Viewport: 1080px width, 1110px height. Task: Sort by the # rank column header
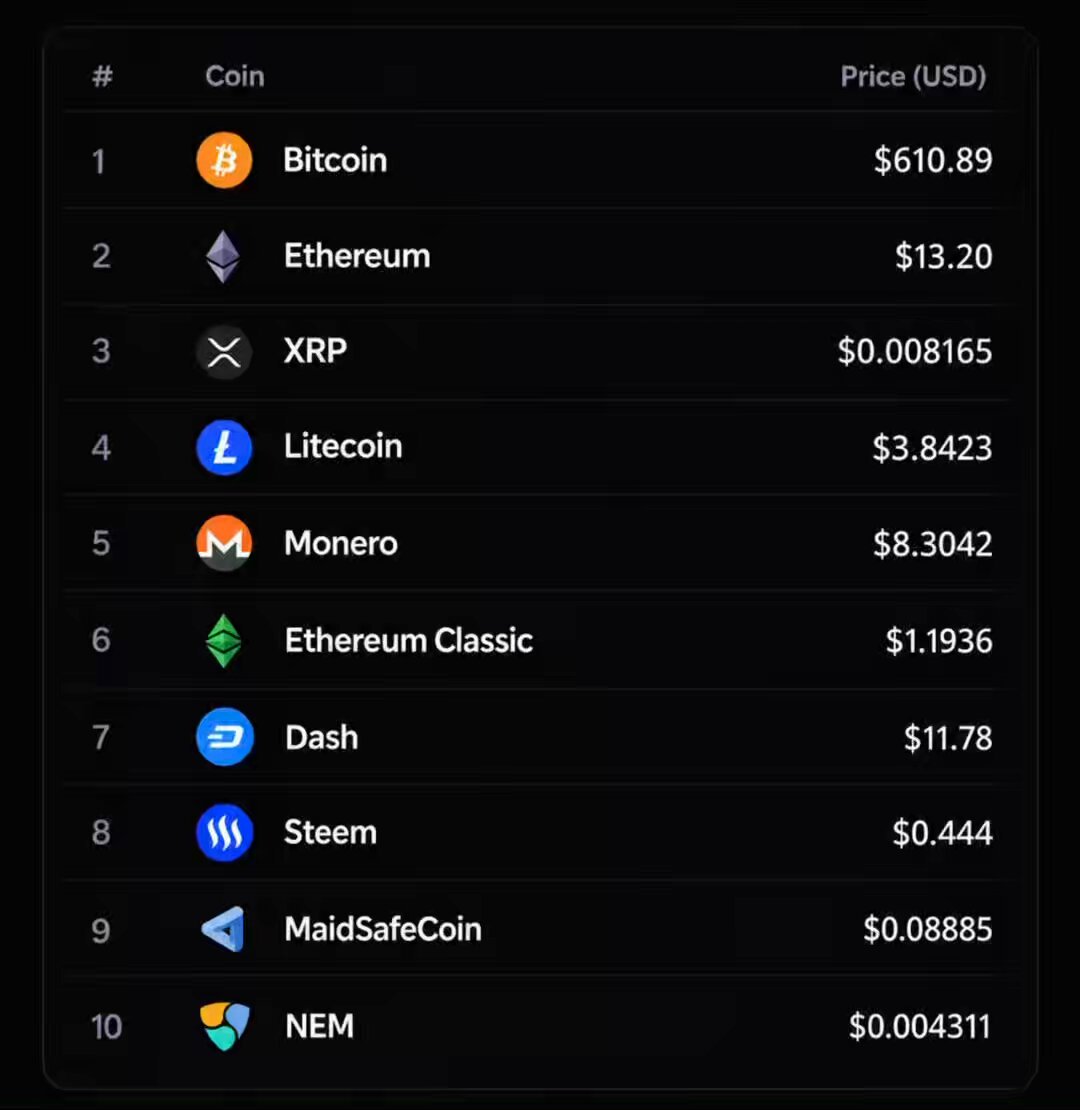coord(103,76)
